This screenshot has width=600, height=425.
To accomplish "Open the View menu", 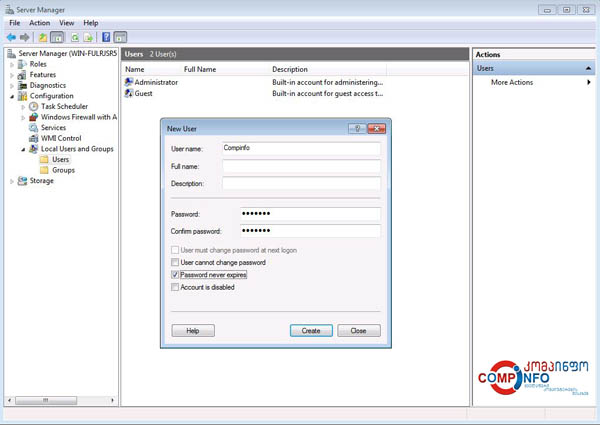I will (67, 23).
